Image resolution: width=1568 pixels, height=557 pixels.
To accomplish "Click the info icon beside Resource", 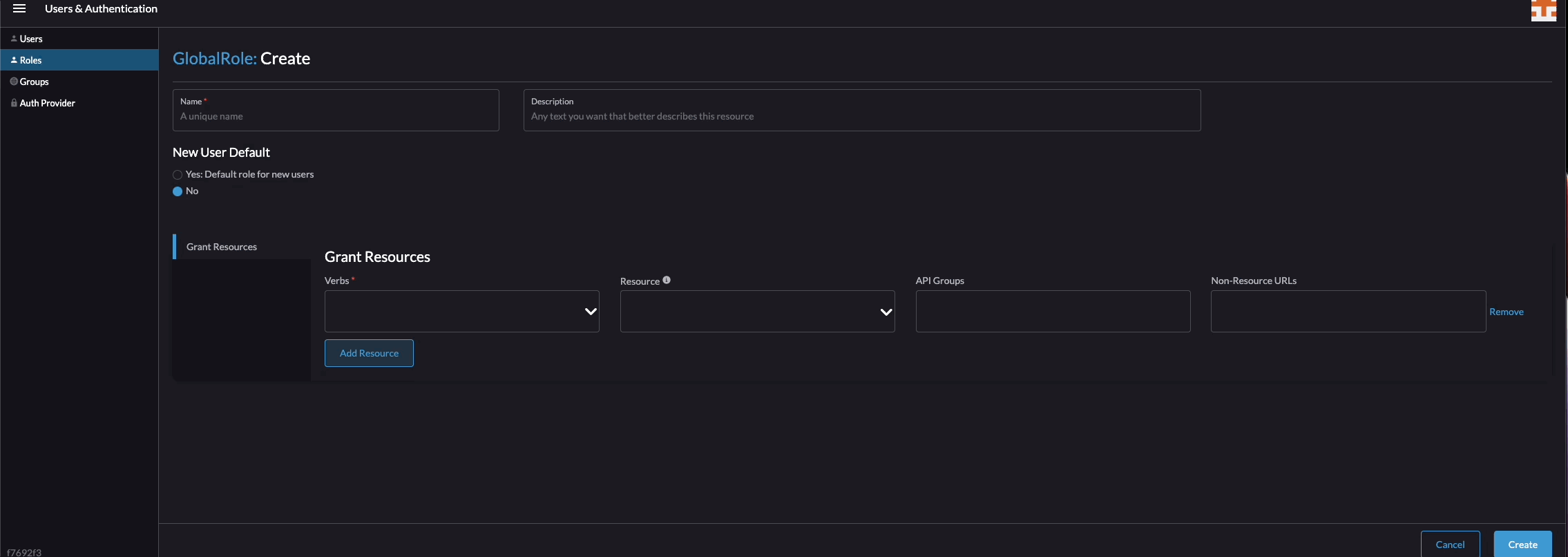I will click(x=667, y=280).
